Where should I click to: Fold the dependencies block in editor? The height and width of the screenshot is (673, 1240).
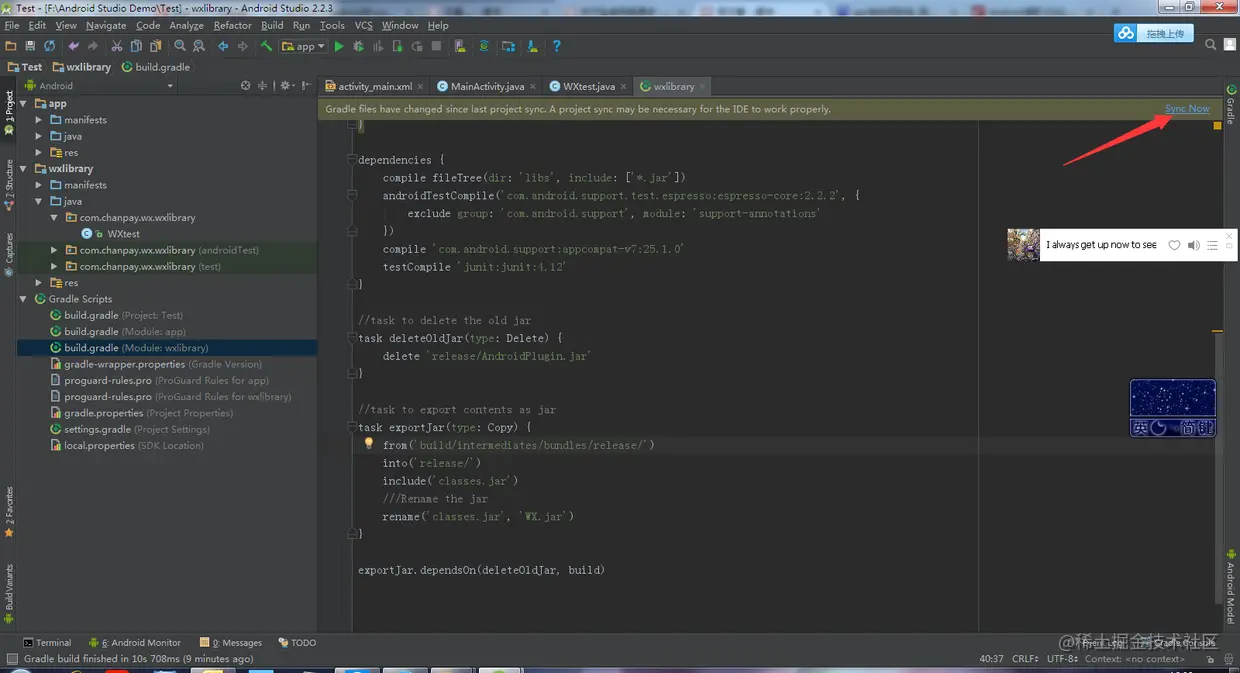(x=352, y=160)
